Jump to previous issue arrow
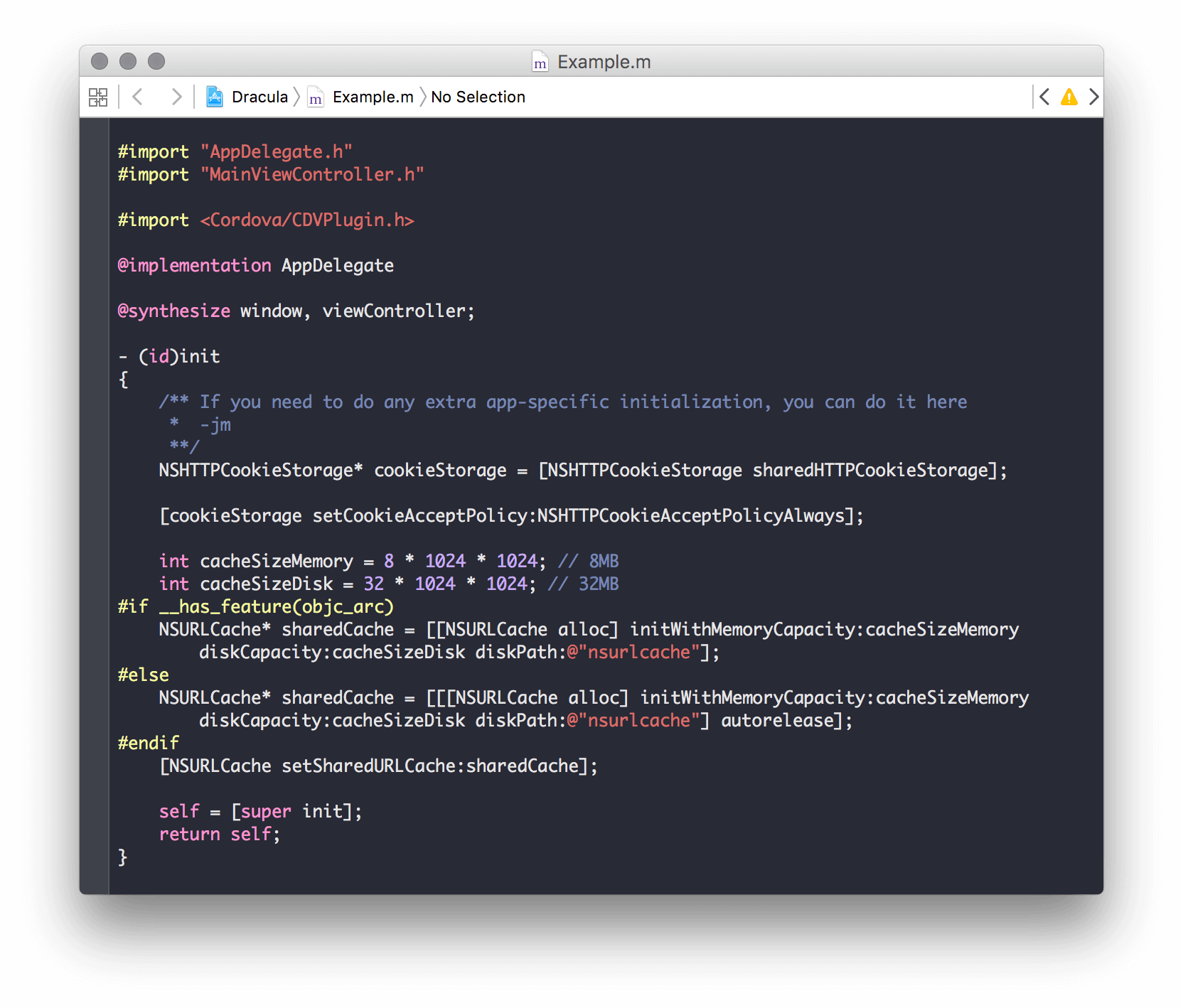Viewport: 1183px width, 1008px height. coord(1044,97)
